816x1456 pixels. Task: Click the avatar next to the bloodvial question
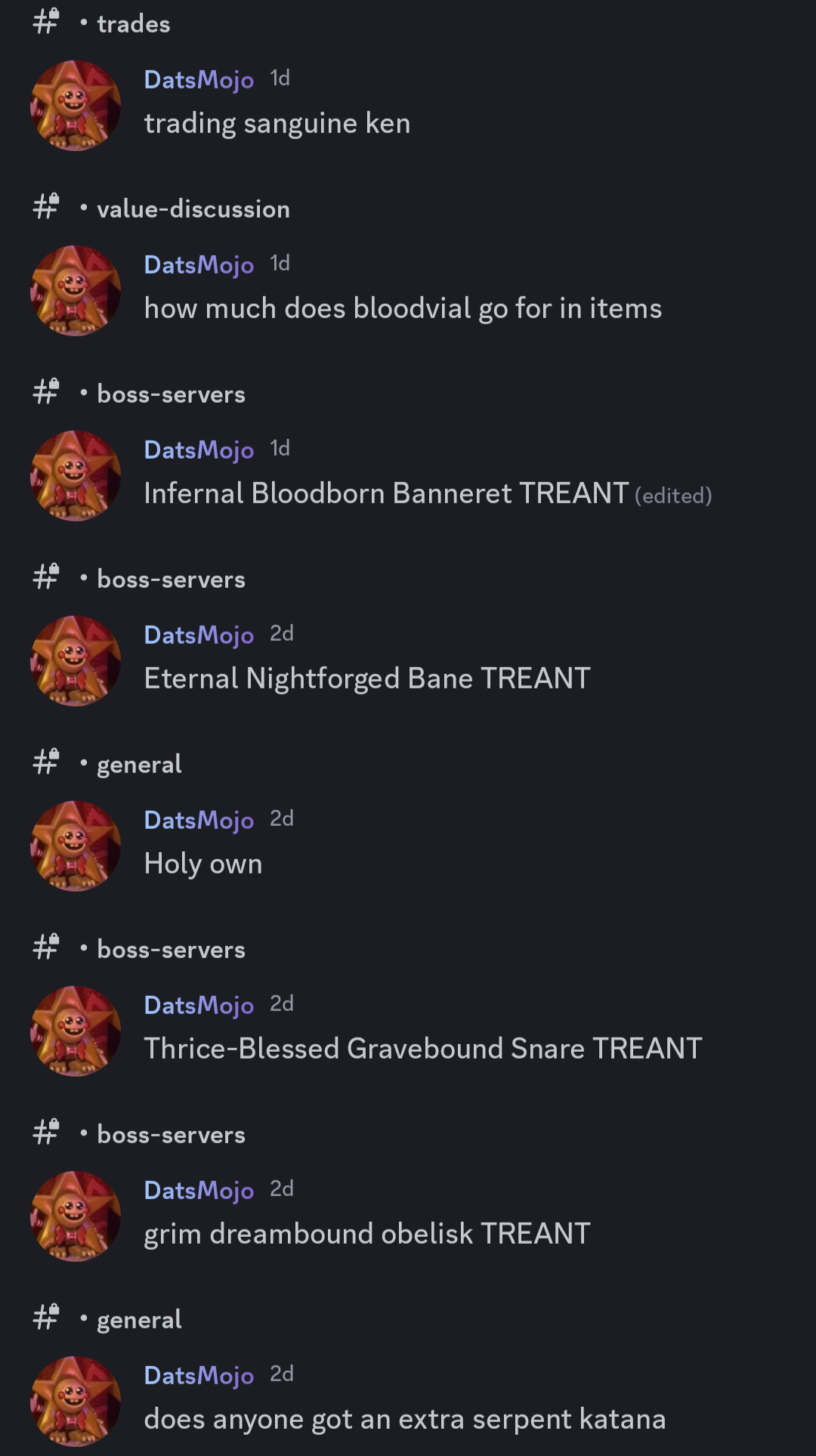(x=76, y=291)
